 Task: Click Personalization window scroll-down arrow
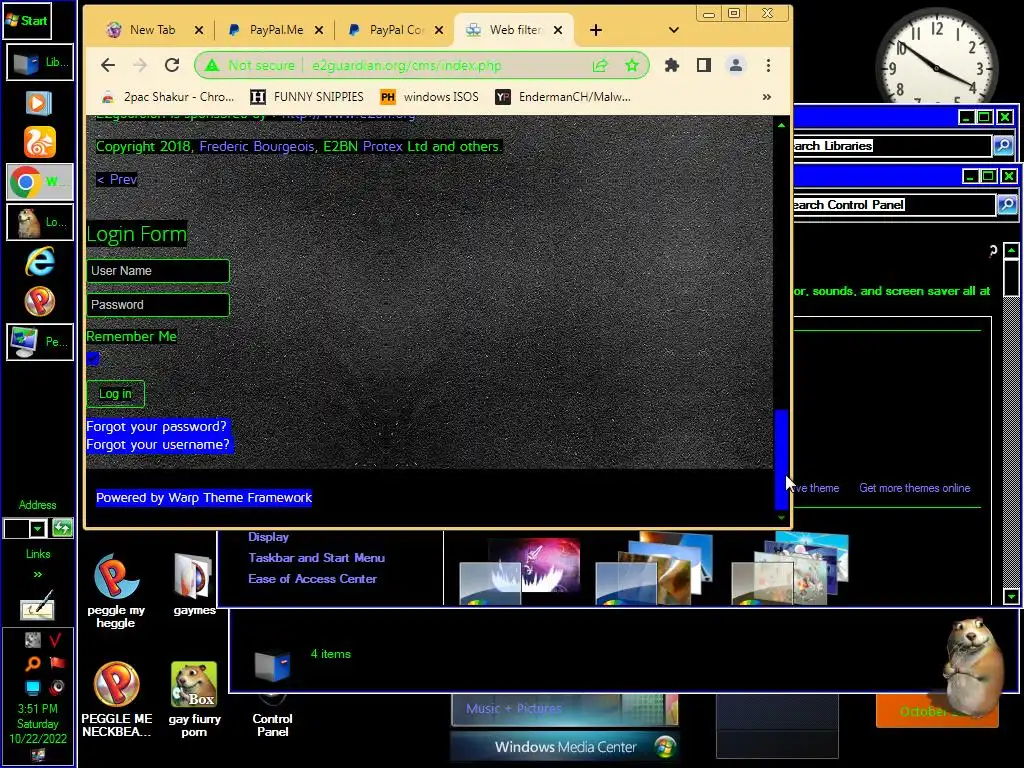coord(1012,596)
